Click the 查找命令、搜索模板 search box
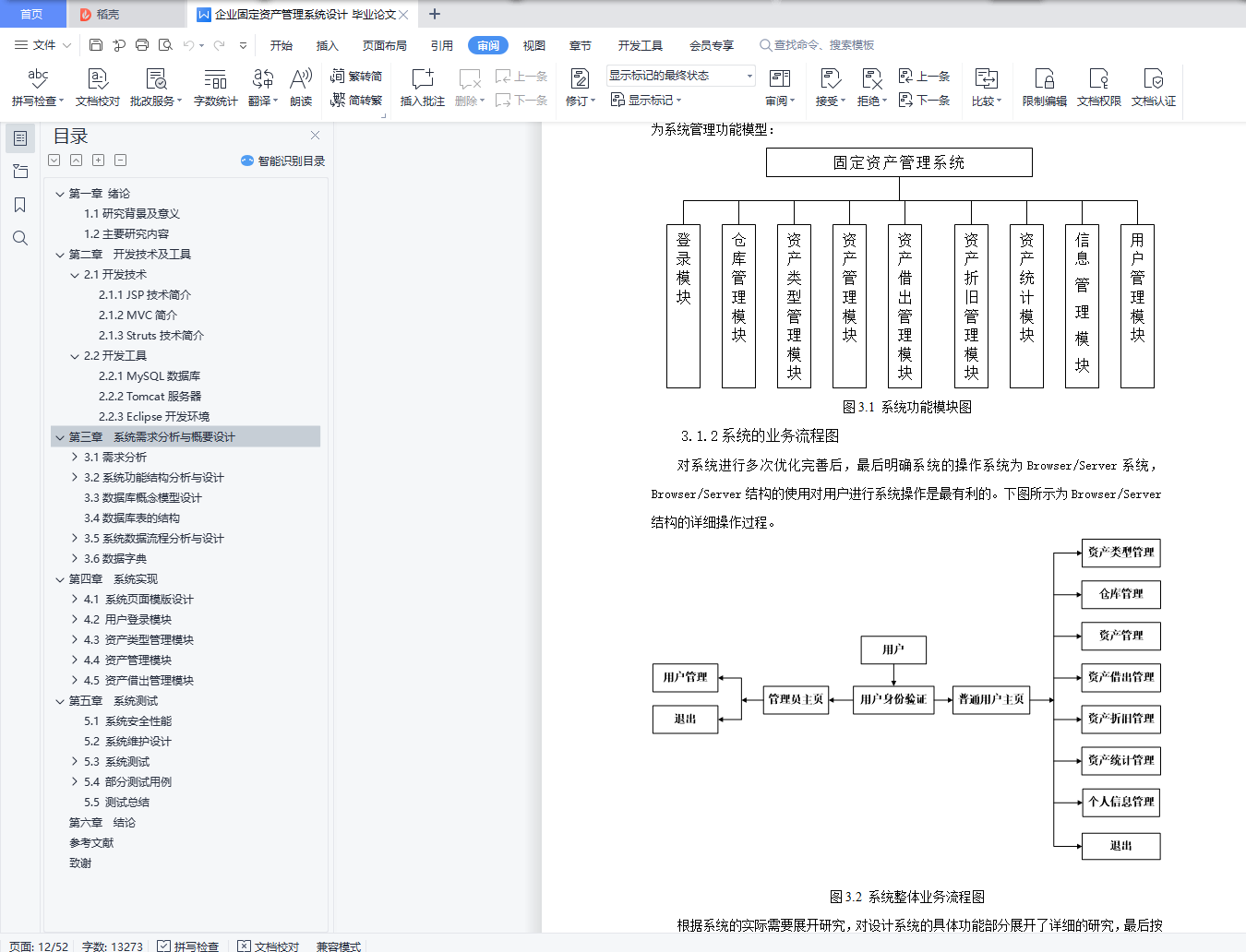Screen dimensions: 1246x952 click(x=817, y=45)
